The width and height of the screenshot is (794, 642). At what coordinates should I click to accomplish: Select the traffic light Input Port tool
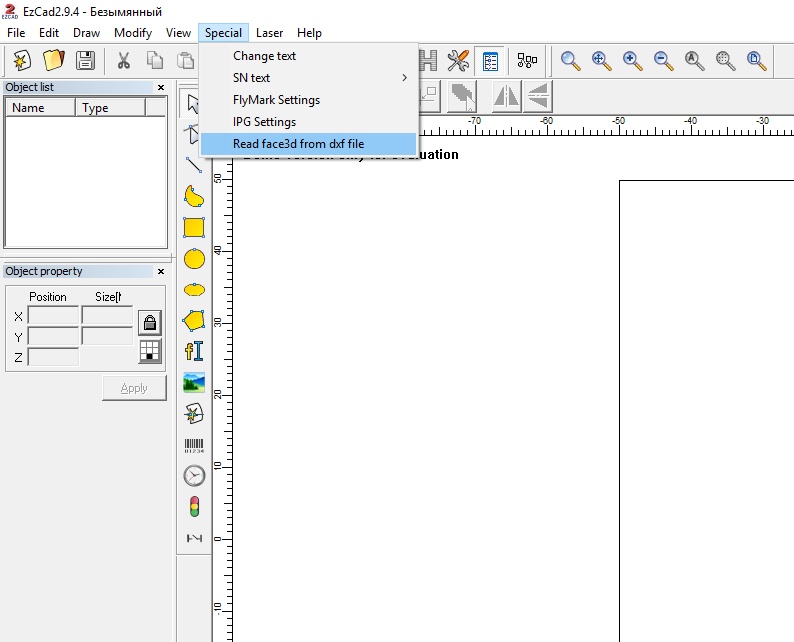coord(194,506)
